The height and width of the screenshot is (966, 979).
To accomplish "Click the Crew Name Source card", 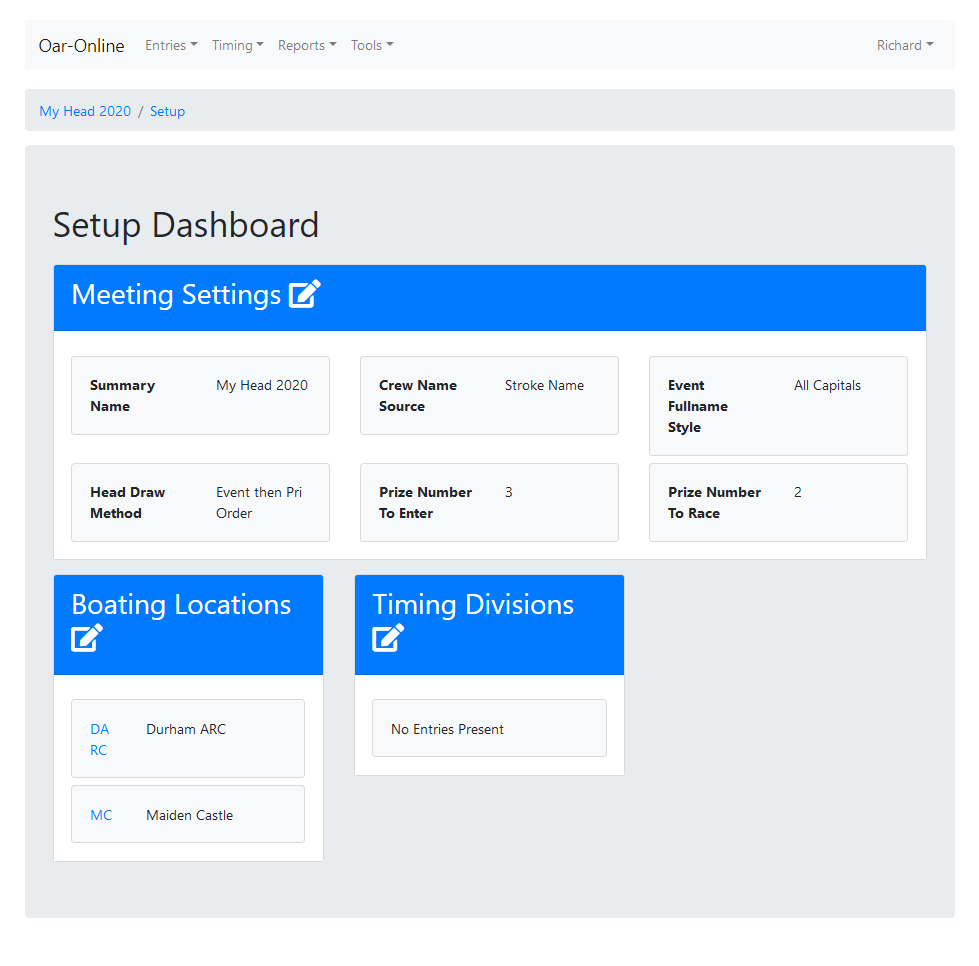I will point(489,396).
